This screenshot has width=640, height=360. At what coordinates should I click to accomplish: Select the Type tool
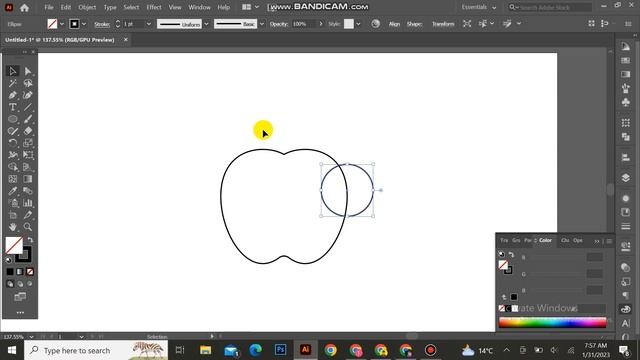pos(13,107)
